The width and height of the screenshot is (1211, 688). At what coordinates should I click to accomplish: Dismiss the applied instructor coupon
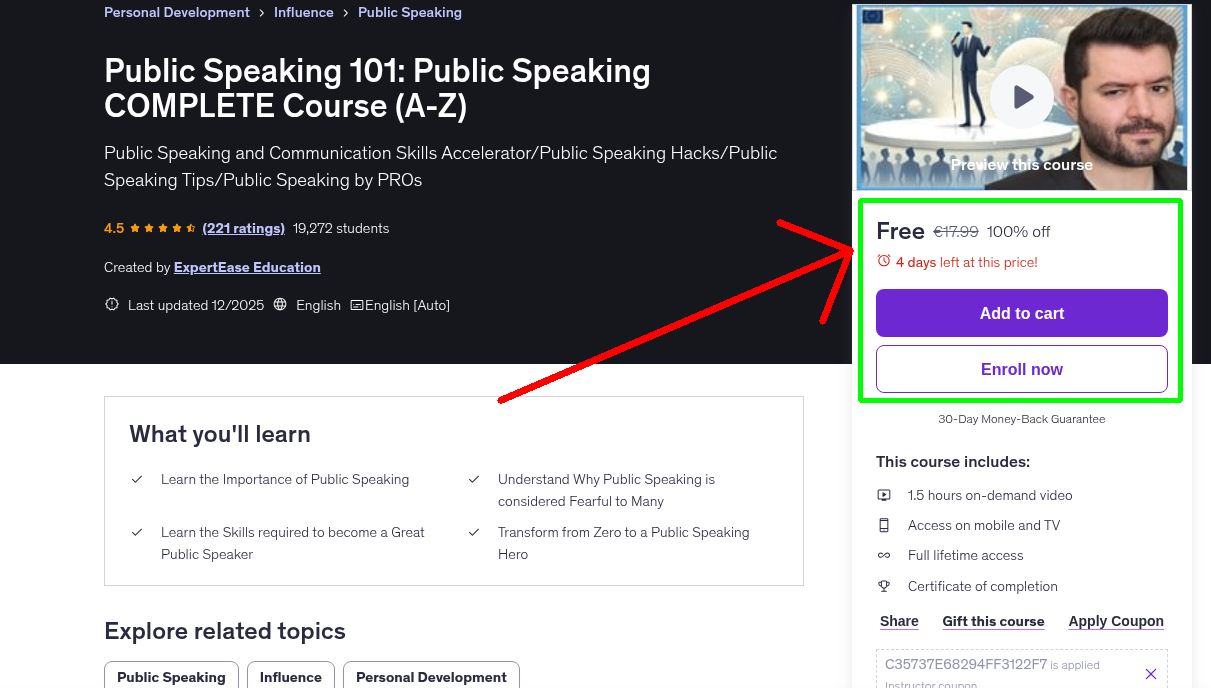click(1151, 674)
